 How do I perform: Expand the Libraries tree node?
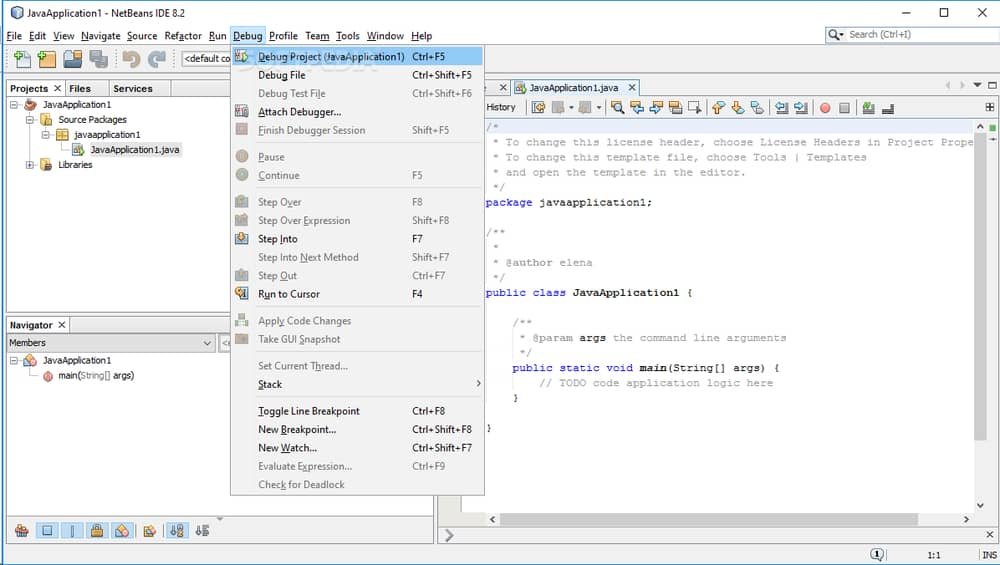[30, 165]
